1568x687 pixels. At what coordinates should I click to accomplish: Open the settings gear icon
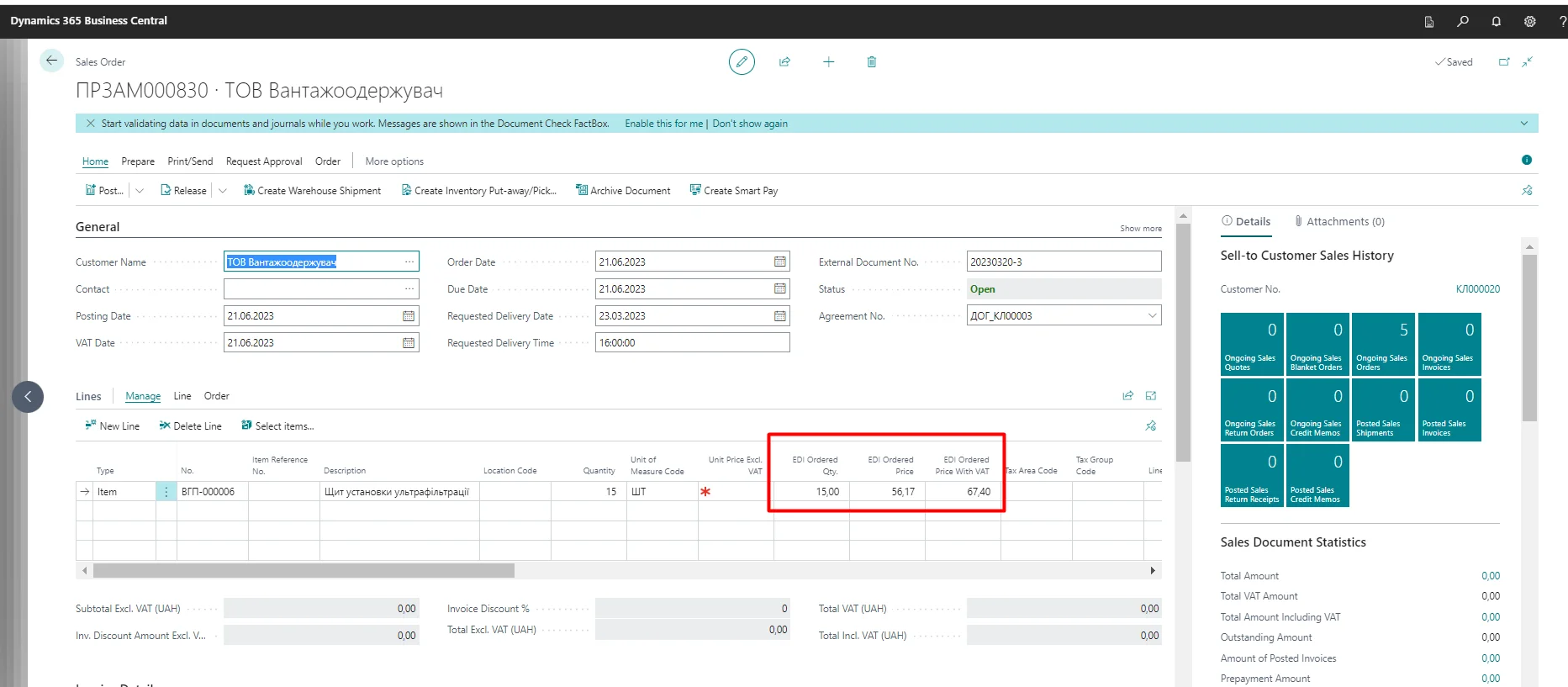tap(1529, 21)
